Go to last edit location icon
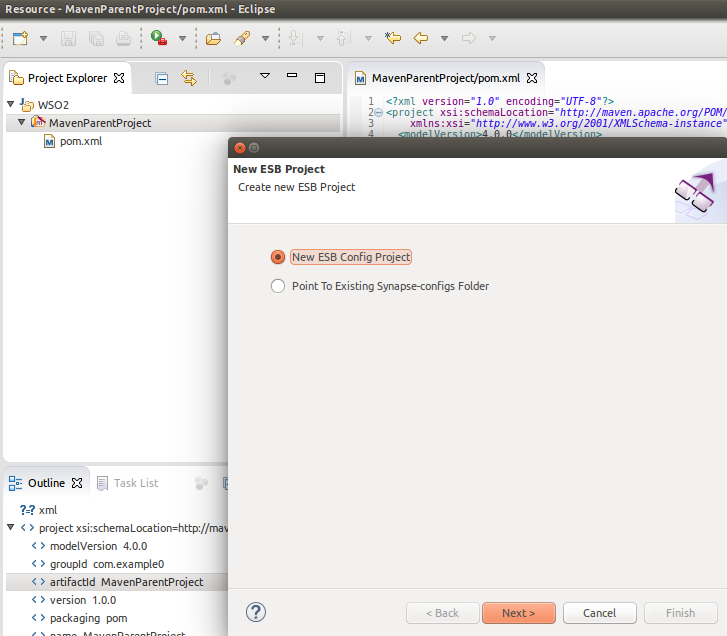 (x=393, y=39)
